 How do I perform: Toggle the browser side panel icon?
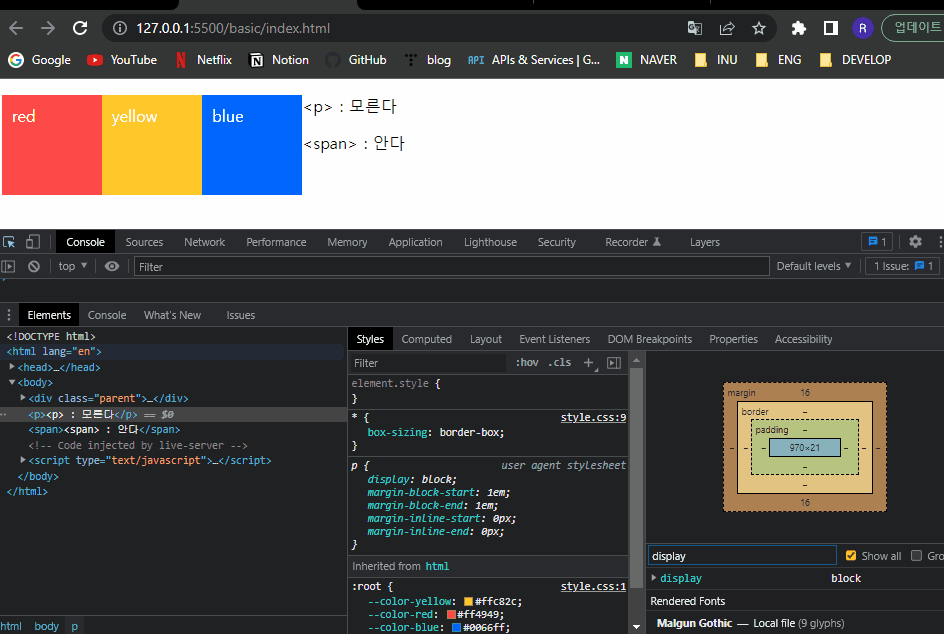pyautogui.click(x=831, y=28)
